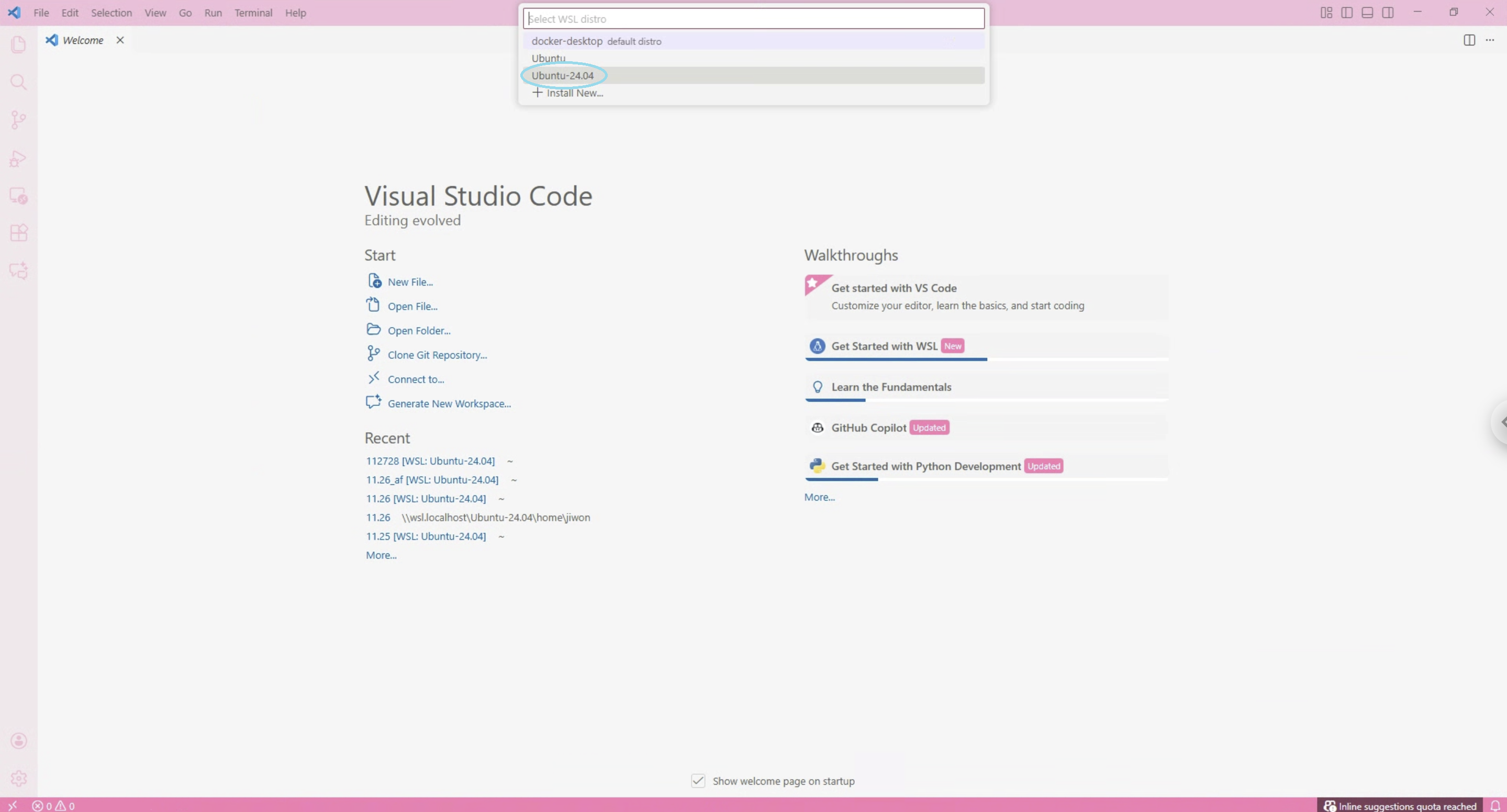Open Manage gear icon at bottom left
This screenshot has width=1507, height=812.
pyautogui.click(x=19, y=778)
